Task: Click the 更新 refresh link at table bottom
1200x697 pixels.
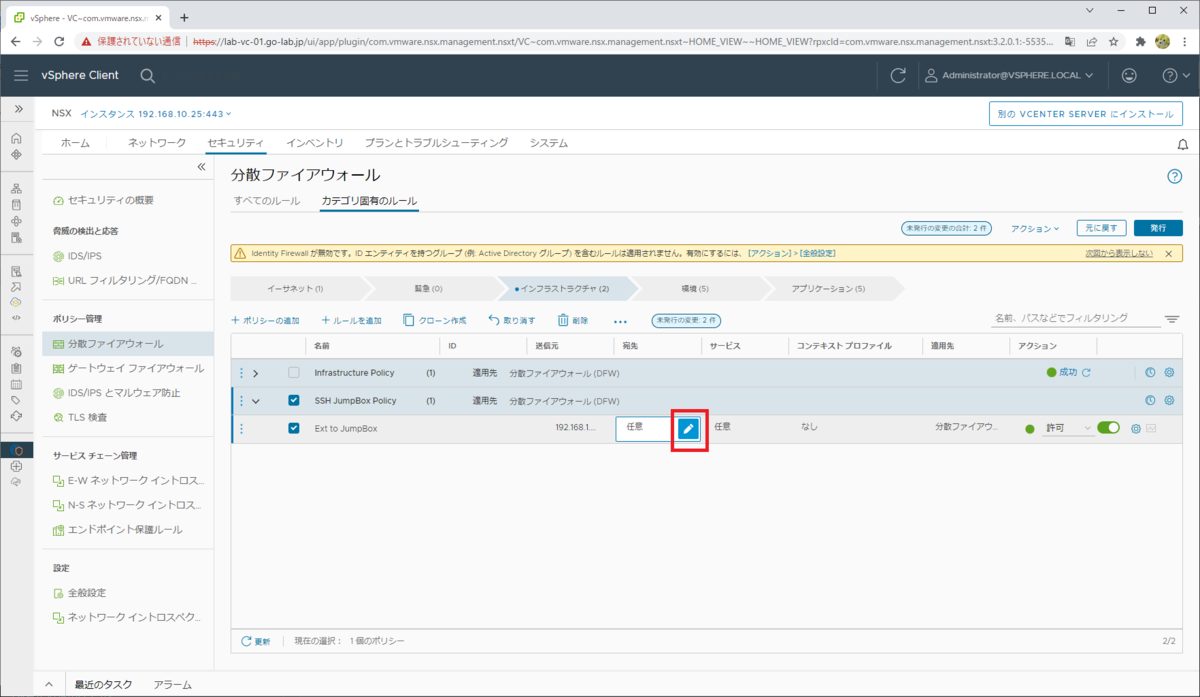Action: (256, 640)
